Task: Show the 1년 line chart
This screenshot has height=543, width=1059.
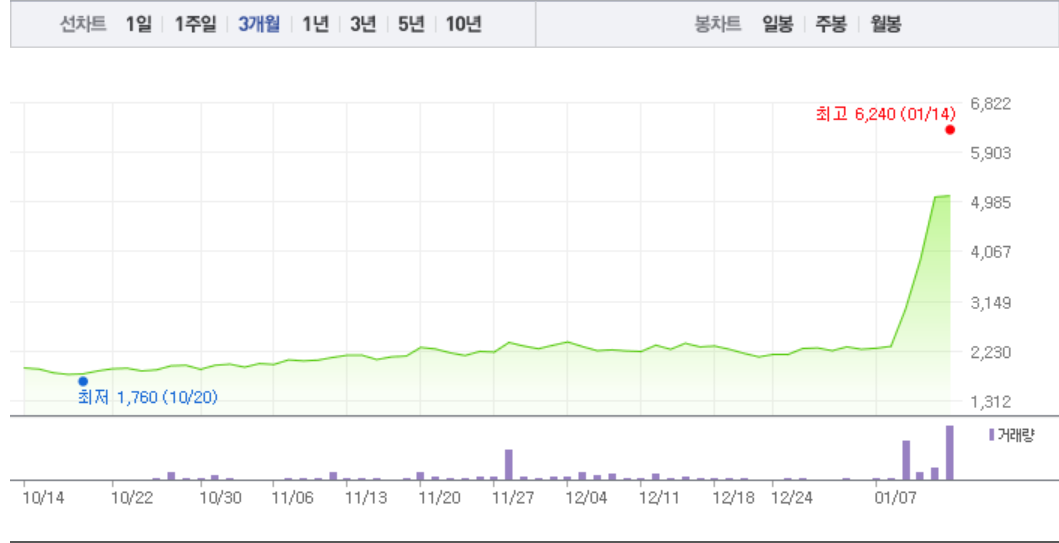Action: tap(315, 25)
